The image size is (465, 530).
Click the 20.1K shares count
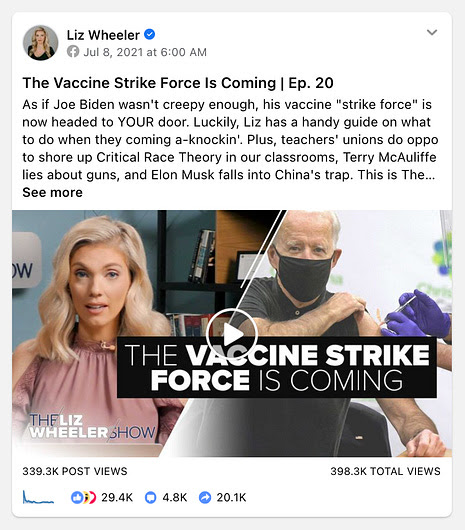pyautogui.click(x=231, y=498)
